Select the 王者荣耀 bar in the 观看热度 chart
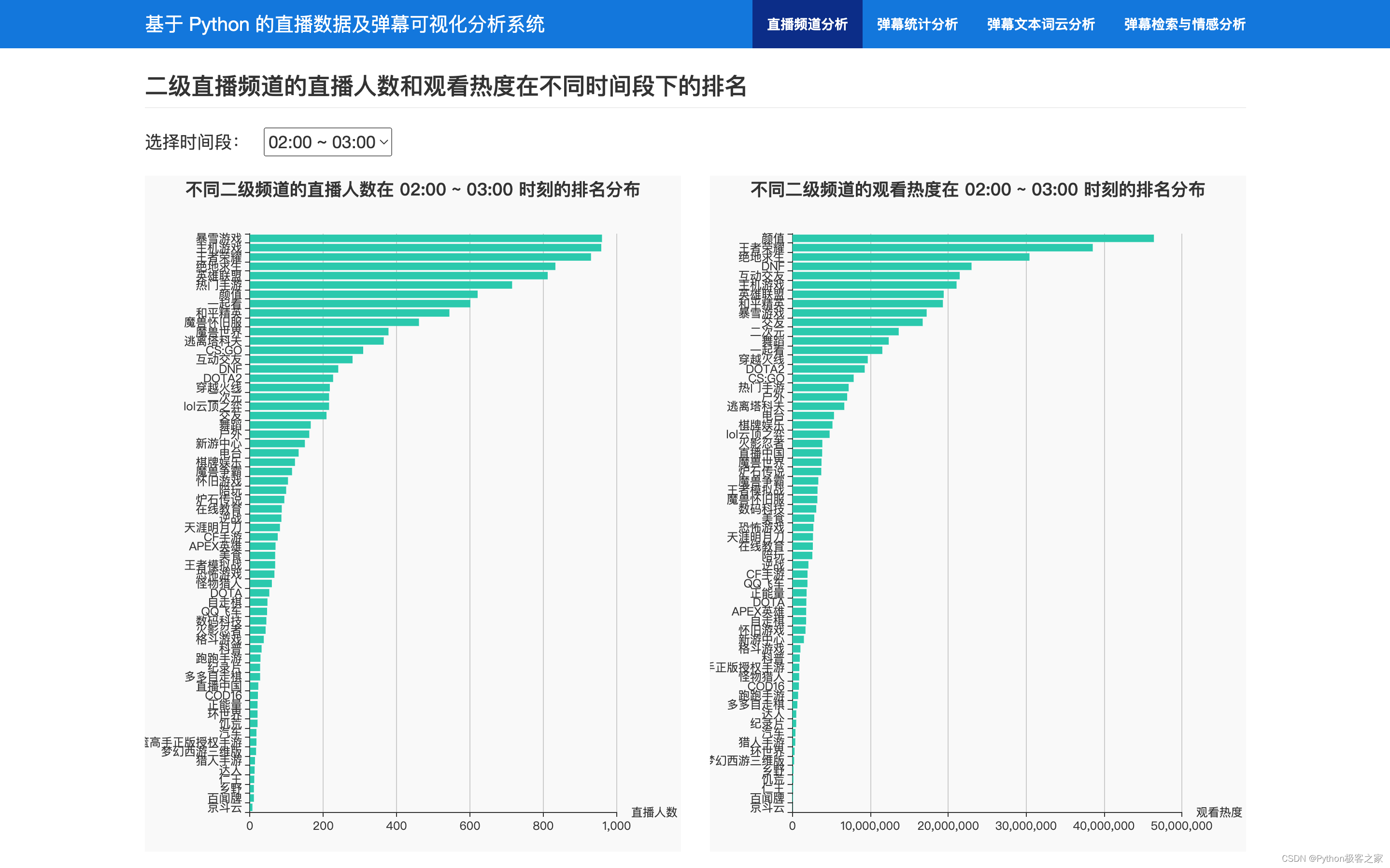Image resolution: width=1390 pixels, height=868 pixels. (942, 248)
